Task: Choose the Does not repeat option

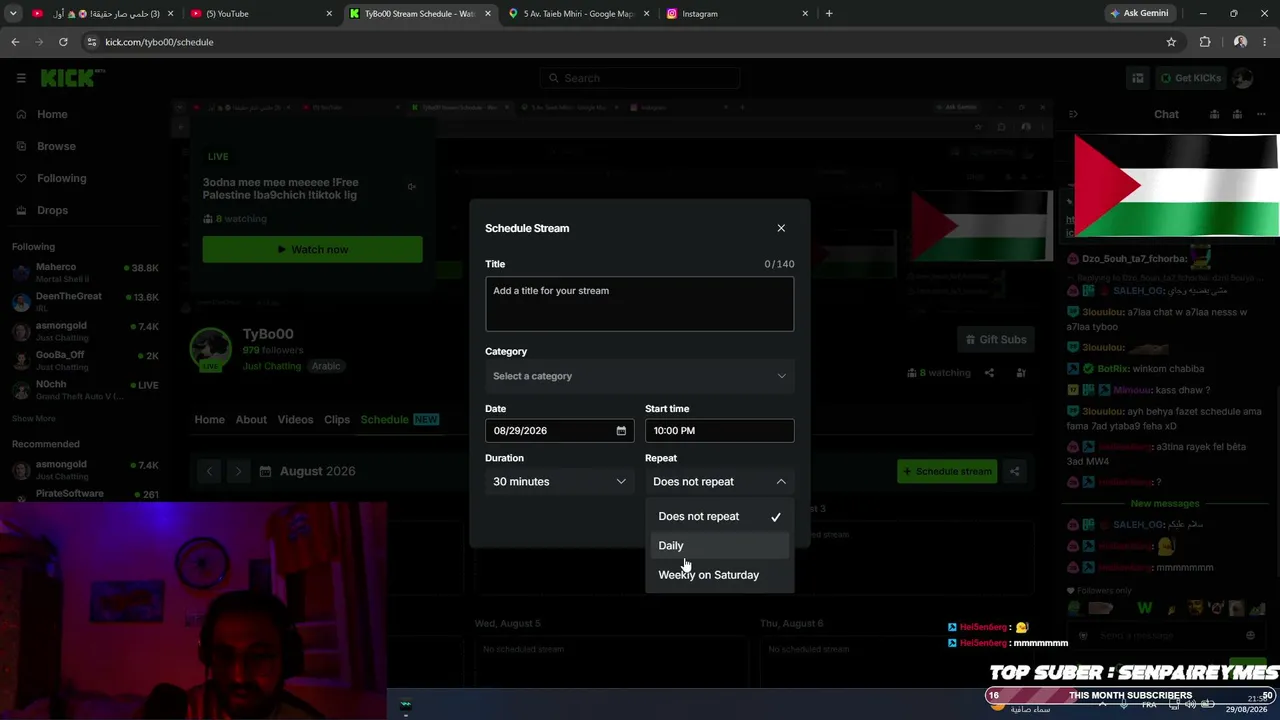Action: [719, 517]
